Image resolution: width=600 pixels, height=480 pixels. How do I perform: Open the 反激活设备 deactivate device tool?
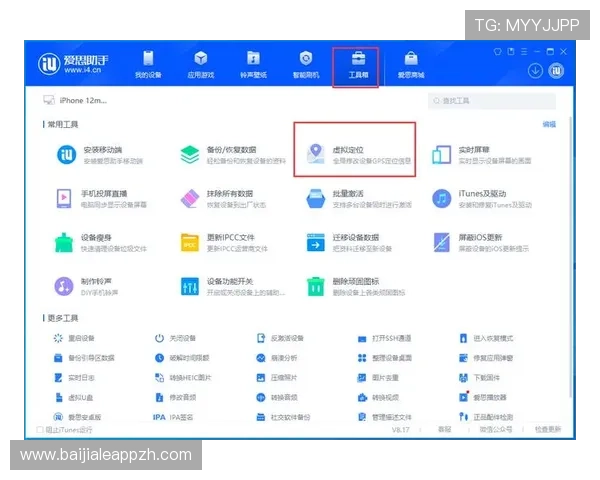coord(280,338)
